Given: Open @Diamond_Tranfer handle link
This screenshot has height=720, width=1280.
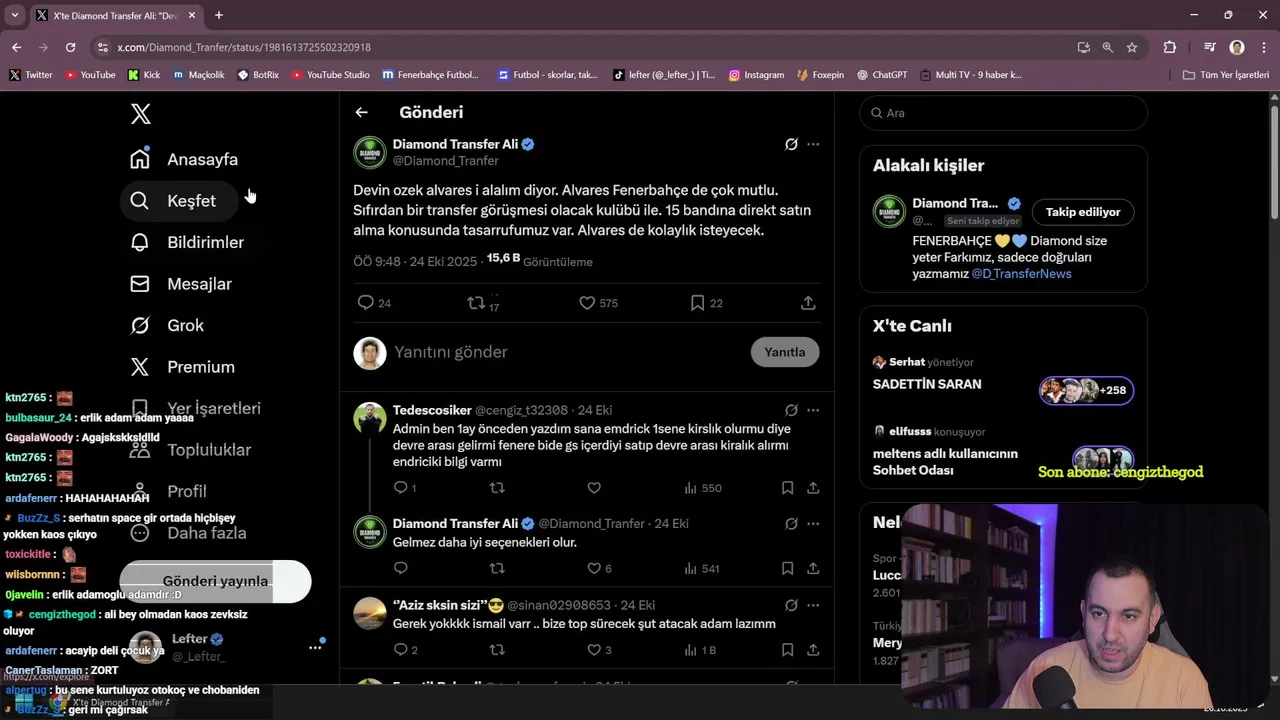Looking at the screenshot, I should pyautogui.click(x=445, y=161).
